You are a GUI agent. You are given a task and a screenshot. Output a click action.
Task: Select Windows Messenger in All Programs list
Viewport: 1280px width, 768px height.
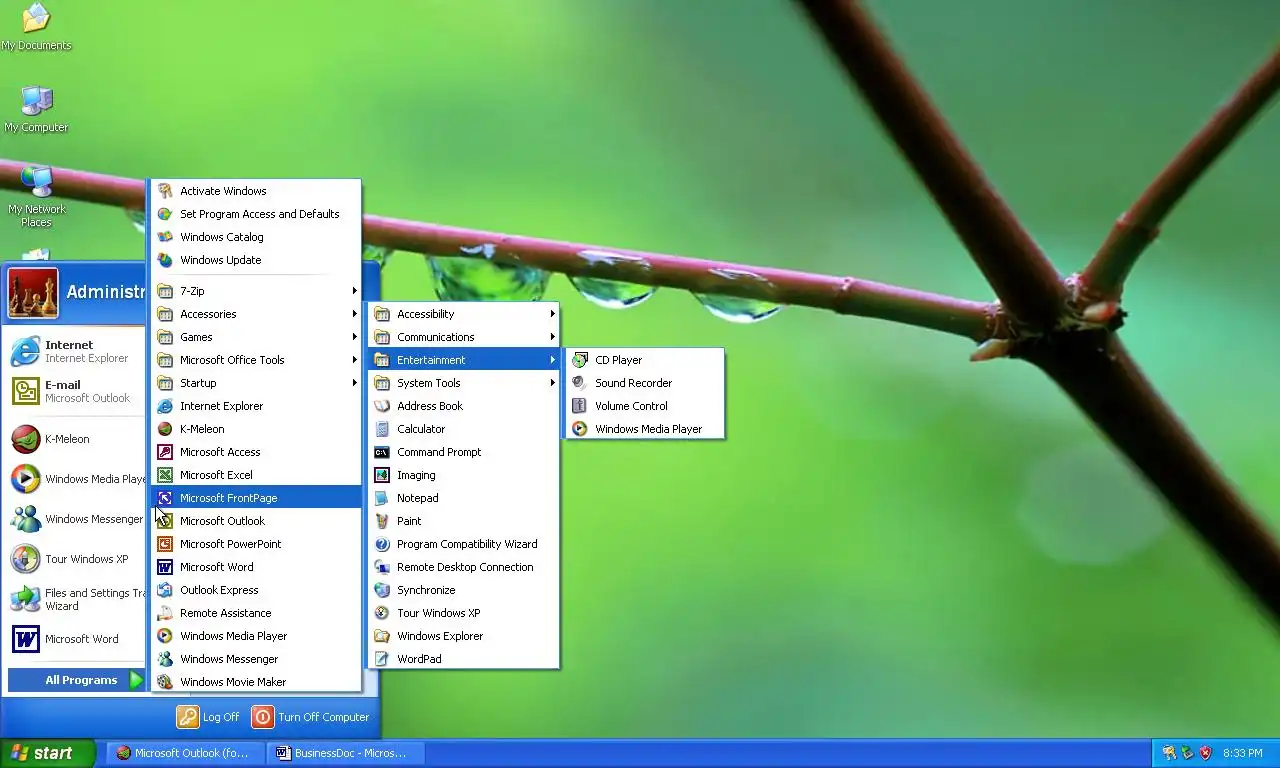[x=255, y=659]
